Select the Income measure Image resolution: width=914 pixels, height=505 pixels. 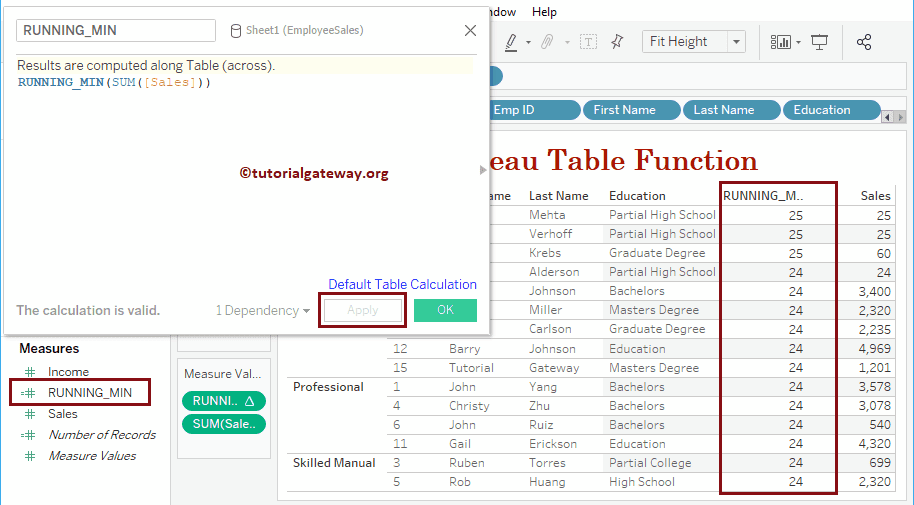[68, 372]
